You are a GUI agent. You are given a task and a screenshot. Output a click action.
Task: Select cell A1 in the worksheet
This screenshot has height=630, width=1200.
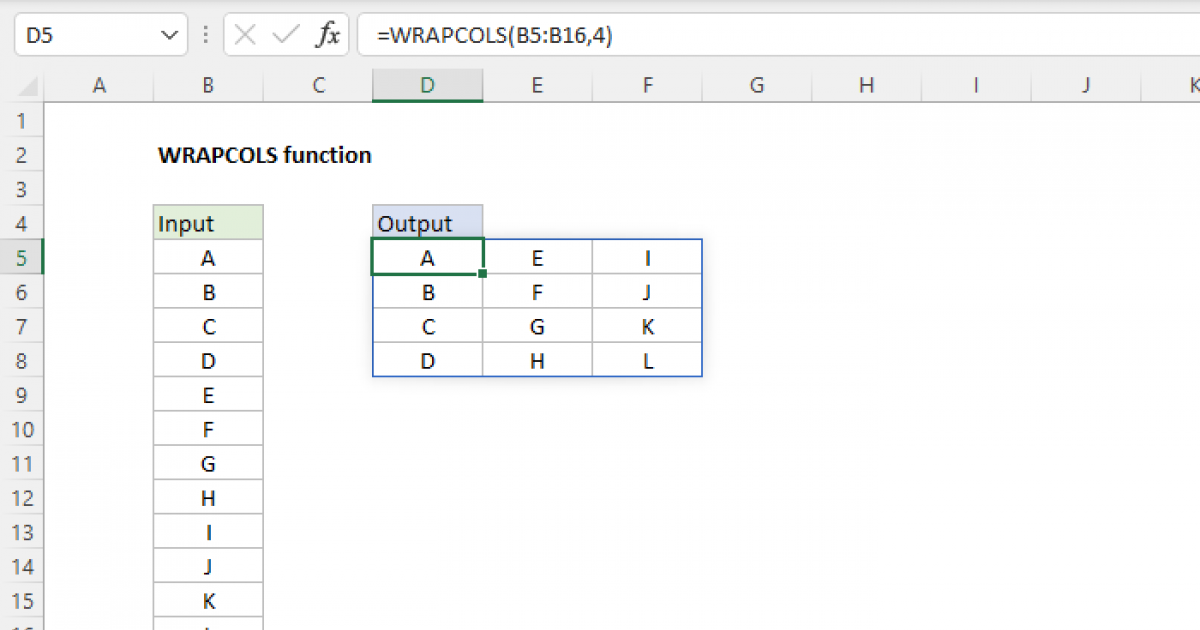click(x=99, y=120)
